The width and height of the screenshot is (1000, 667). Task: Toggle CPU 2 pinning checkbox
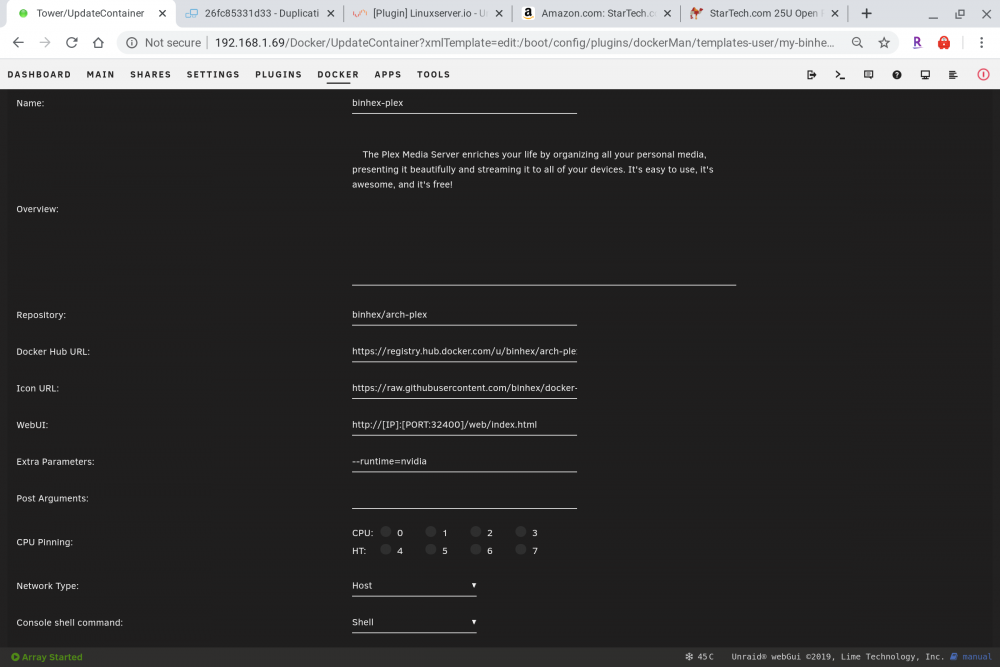[x=476, y=531]
